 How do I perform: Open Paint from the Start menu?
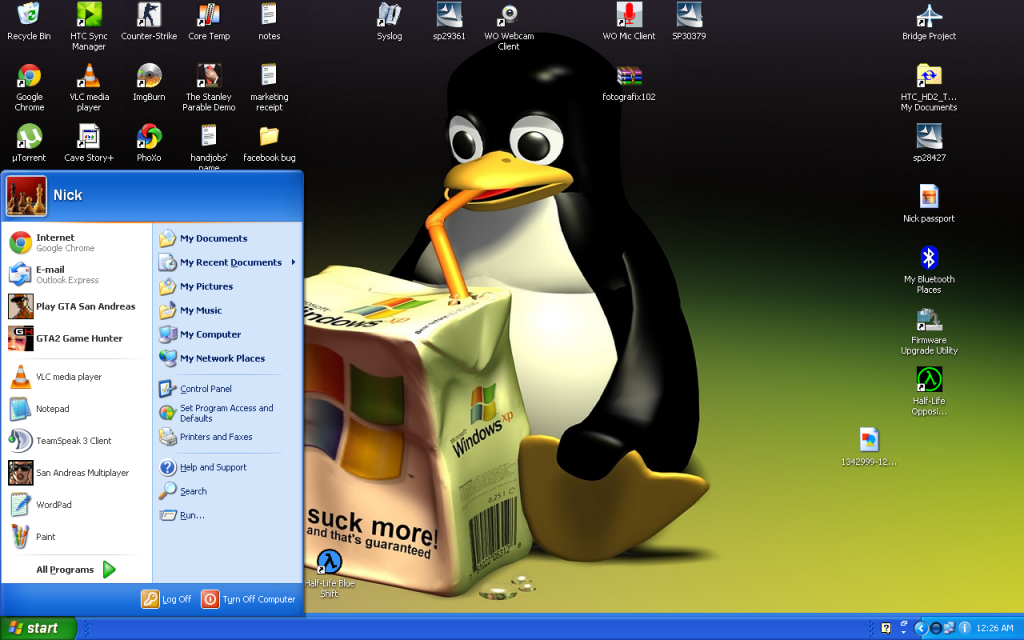(76, 537)
